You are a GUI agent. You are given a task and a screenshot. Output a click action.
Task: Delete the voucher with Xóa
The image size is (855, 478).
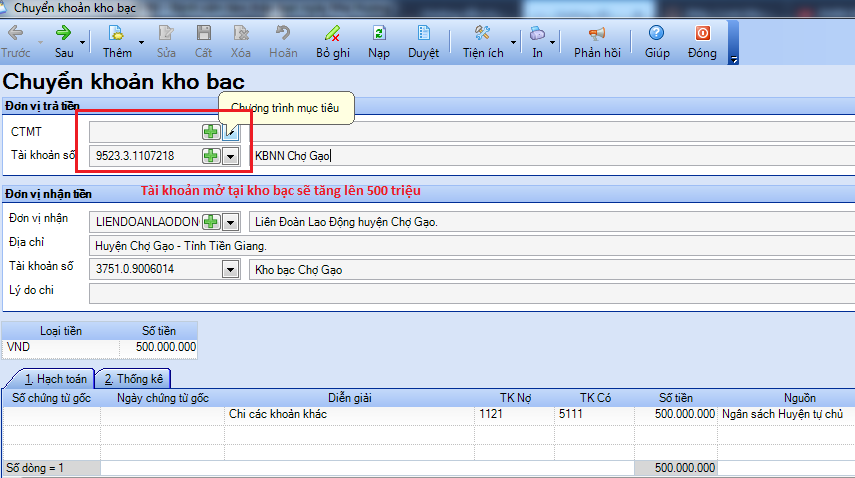coord(240,41)
